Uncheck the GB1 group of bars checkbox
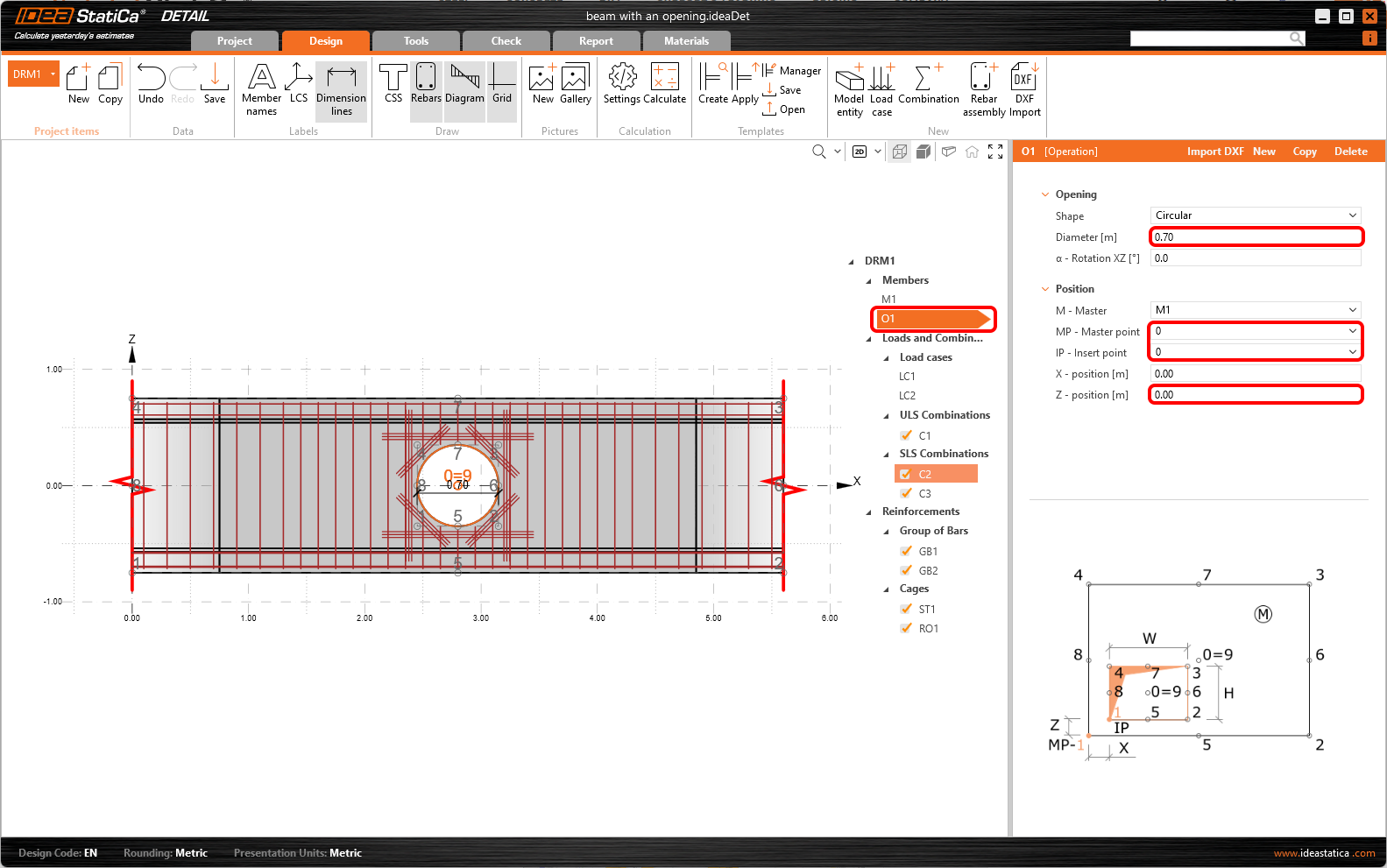The width and height of the screenshot is (1387, 868). (906, 551)
